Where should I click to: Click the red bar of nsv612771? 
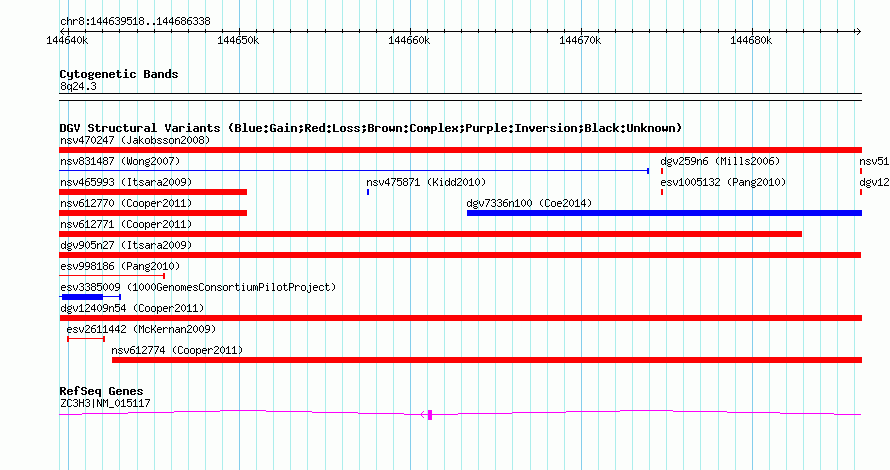click(431, 234)
